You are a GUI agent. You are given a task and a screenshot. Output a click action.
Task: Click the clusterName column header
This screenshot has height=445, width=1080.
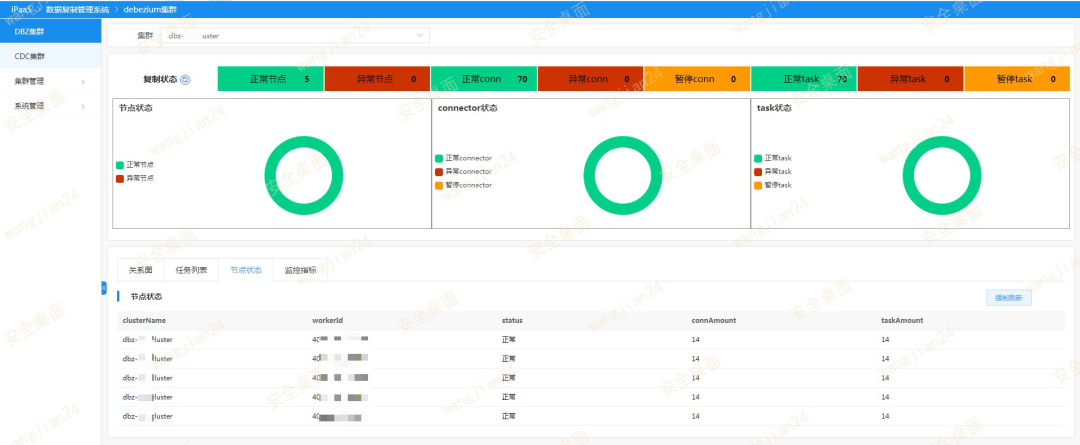[x=144, y=320]
